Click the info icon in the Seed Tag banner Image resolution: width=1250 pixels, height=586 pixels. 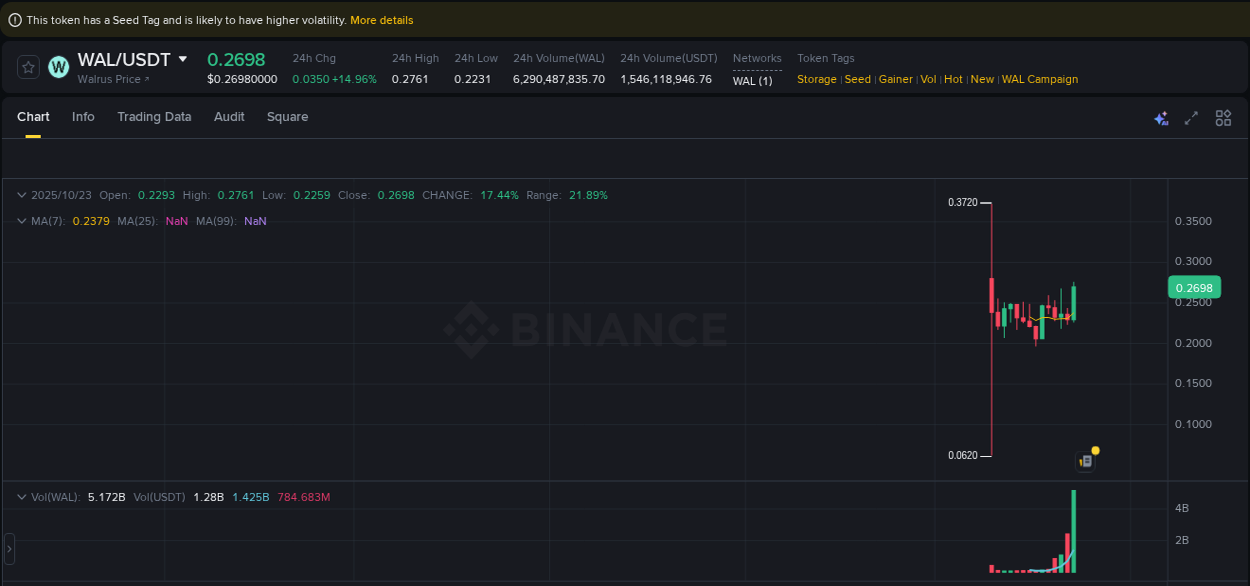(x=14, y=19)
